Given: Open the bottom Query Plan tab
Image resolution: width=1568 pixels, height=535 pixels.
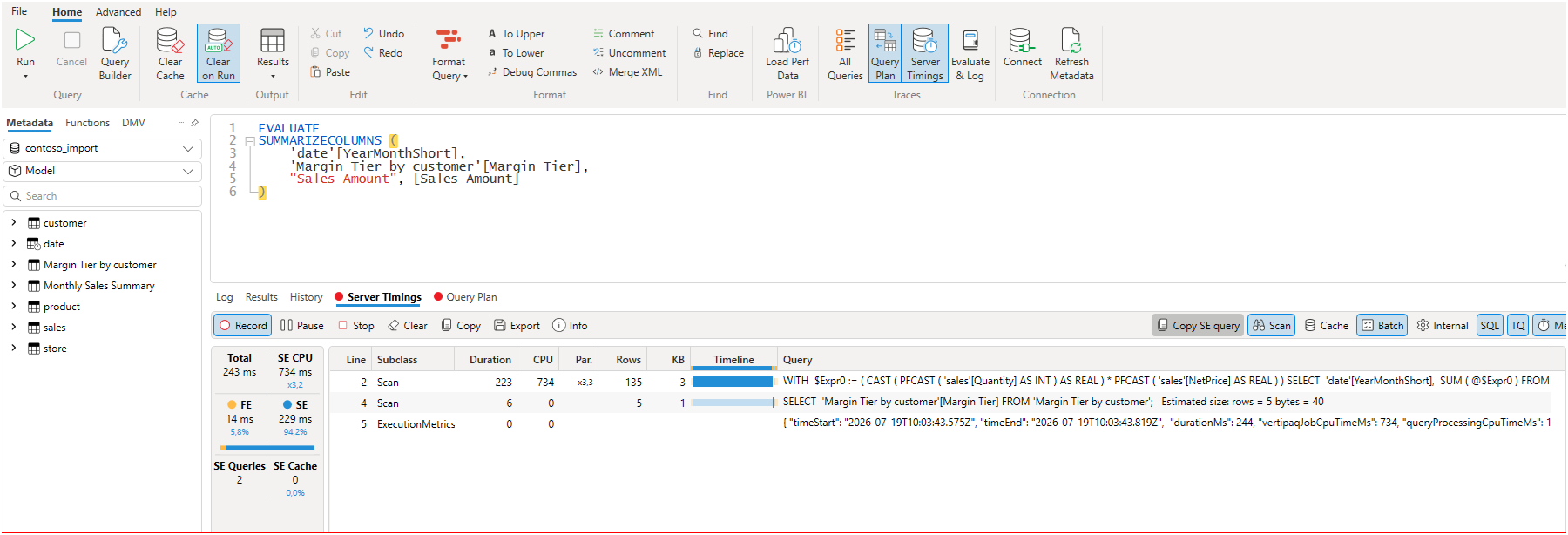Looking at the screenshot, I should (466, 297).
